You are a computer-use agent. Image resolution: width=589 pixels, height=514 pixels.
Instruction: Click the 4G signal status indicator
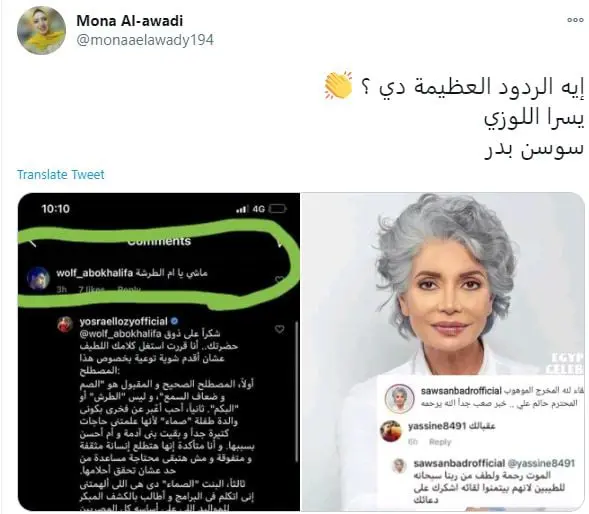point(258,209)
